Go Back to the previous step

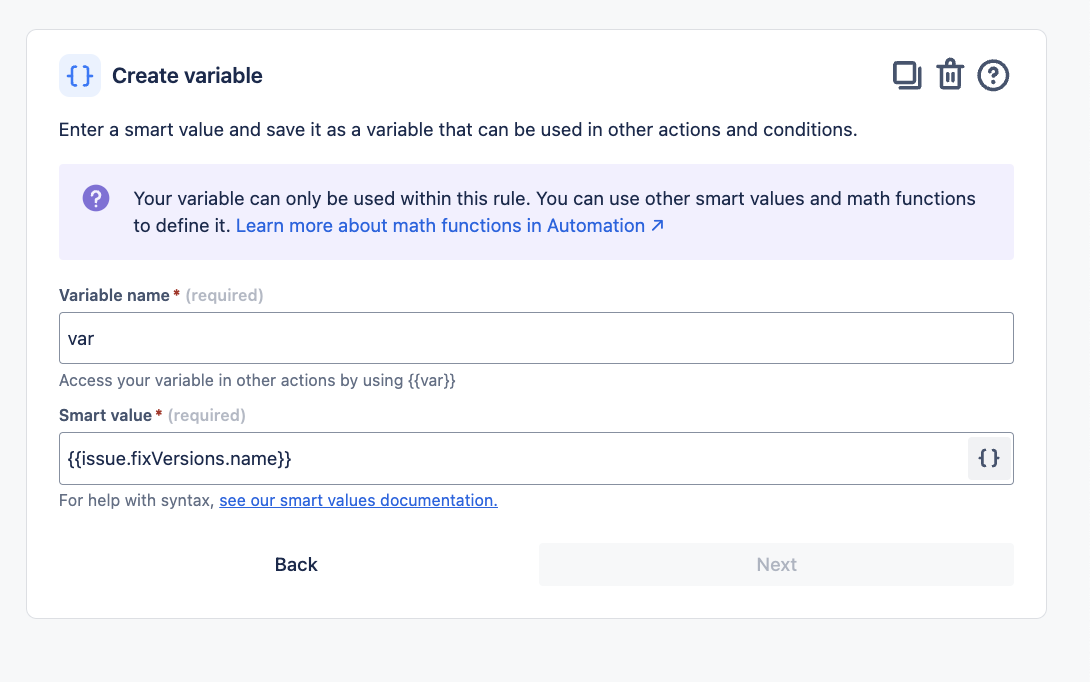[296, 565]
